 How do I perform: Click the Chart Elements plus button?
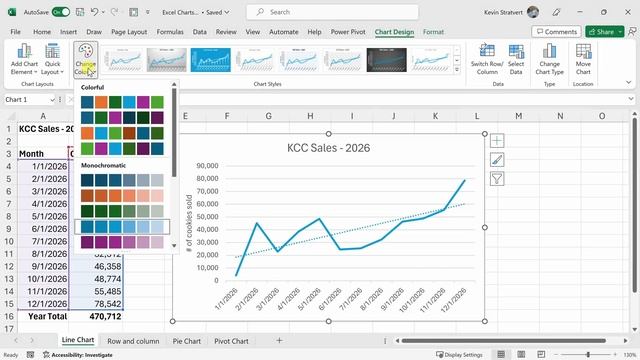(497, 141)
